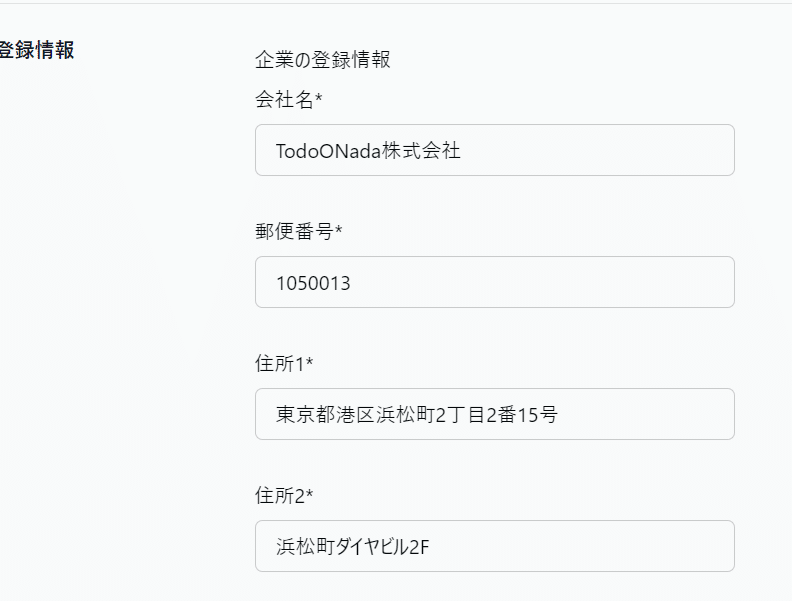Screen dimensions: 792x601
Task: Click the required asterisk next to 郵便番号
Action: (x=338, y=231)
